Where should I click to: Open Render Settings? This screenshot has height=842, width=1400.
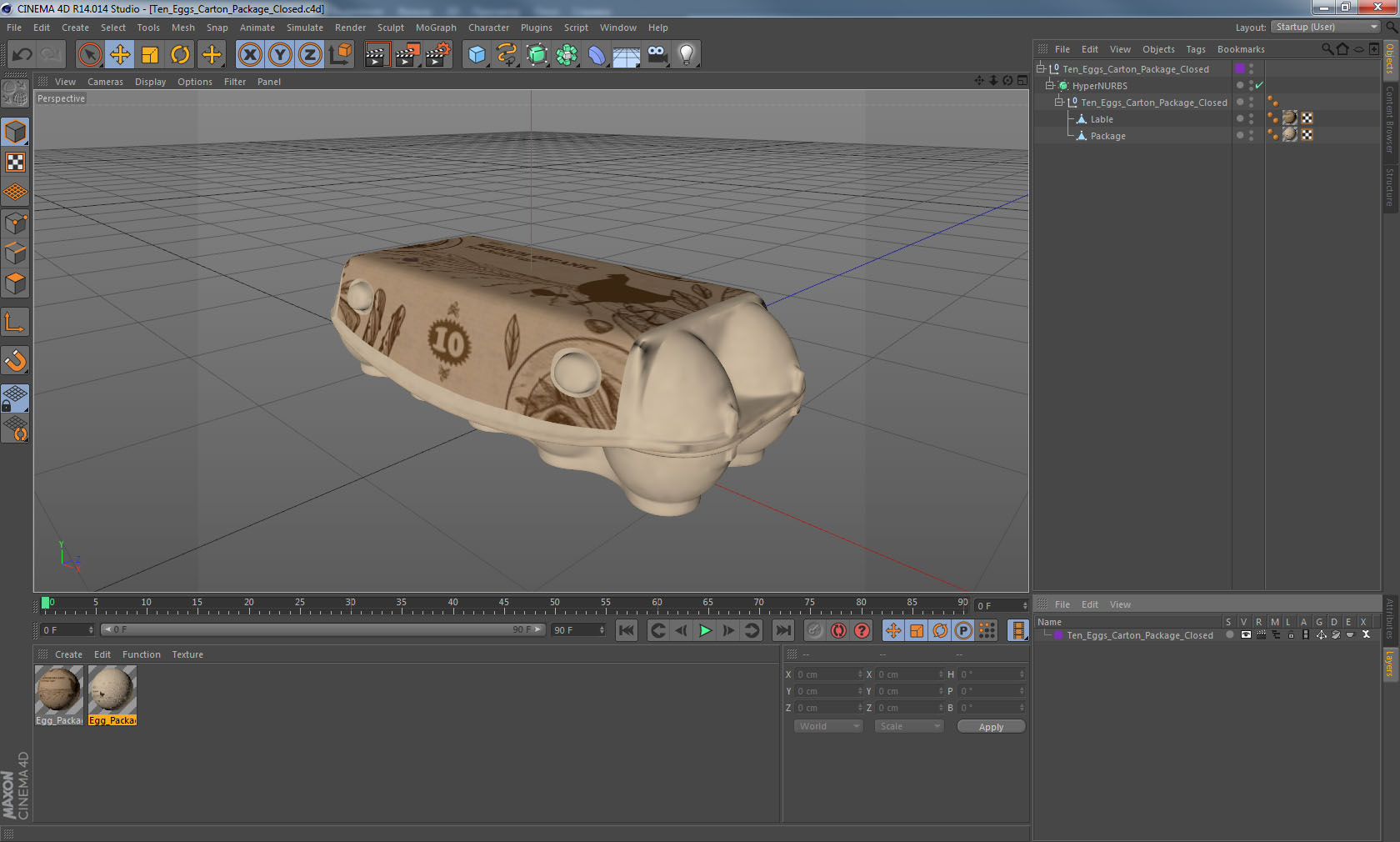tap(437, 55)
